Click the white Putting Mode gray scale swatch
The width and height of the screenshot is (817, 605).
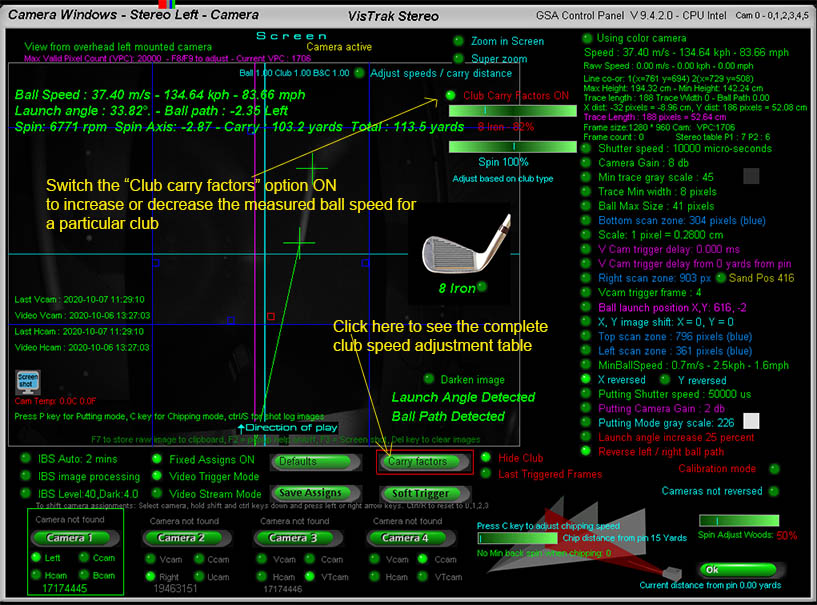(x=751, y=423)
